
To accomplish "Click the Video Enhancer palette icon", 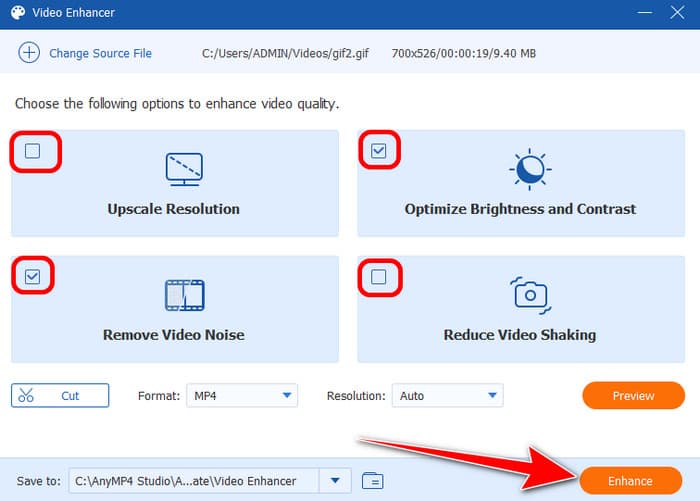I will coord(18,13).
